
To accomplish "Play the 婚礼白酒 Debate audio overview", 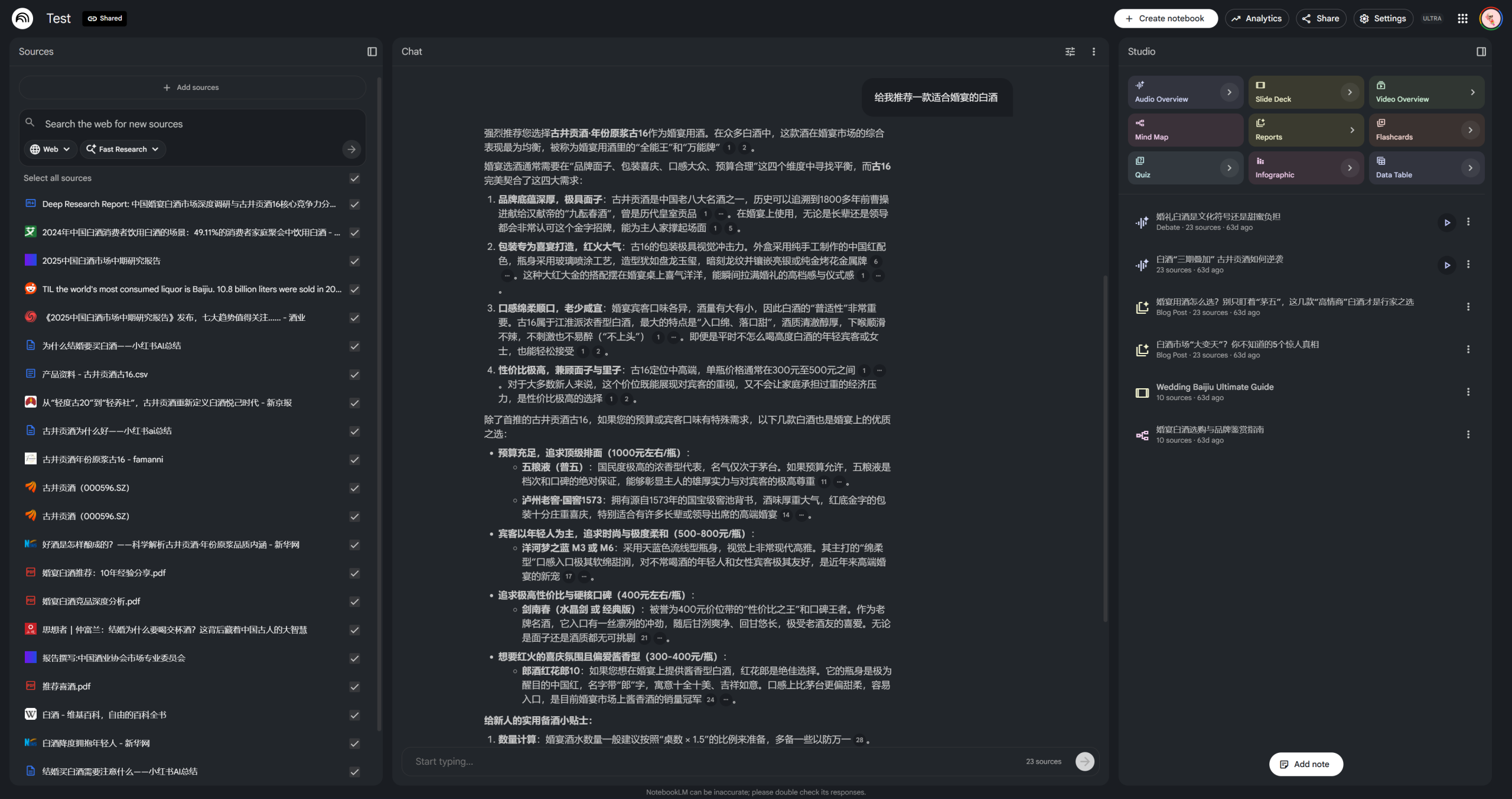I will [x=1446, y=222].
